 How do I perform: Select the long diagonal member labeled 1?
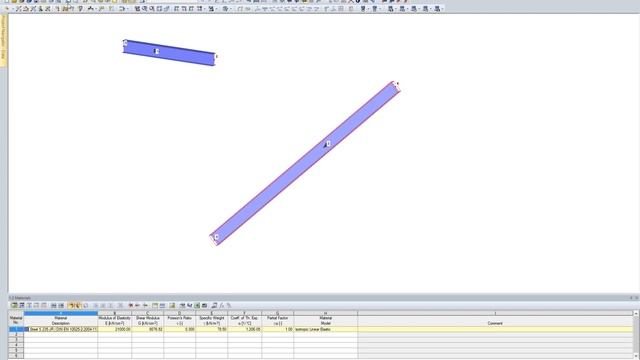[x=305, y=163]
